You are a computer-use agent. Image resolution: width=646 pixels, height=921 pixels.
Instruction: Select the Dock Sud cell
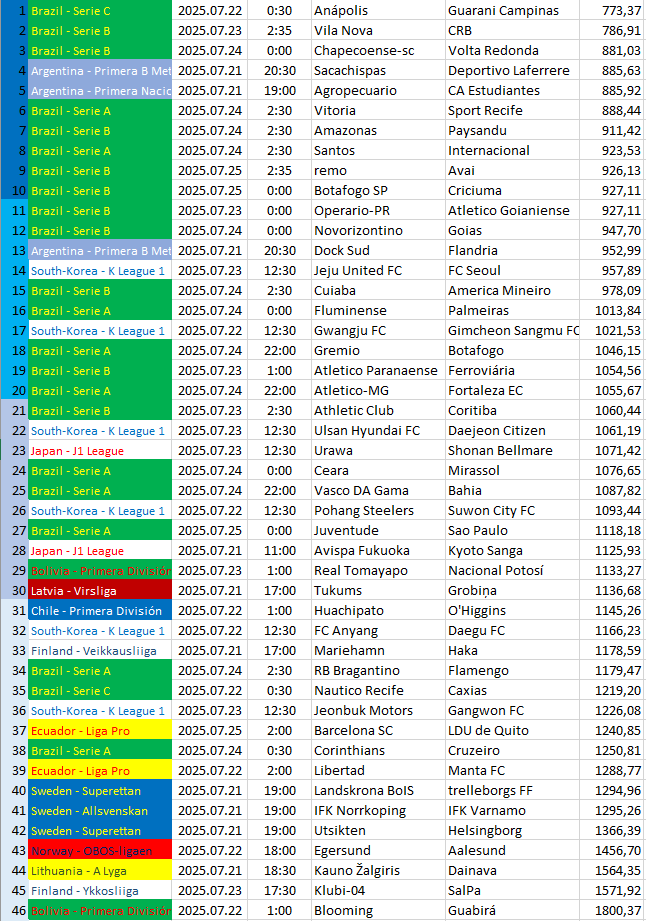tap(378, 250)
